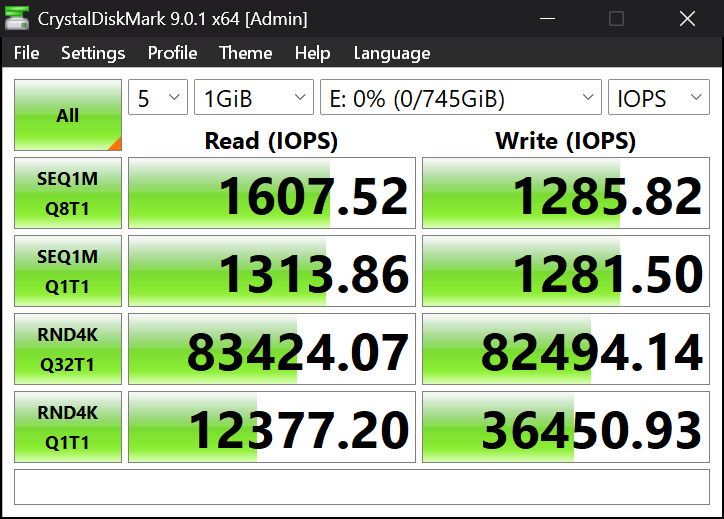This screenshot has width=724, height=519.
Task: Start the RND4K Q32T1 test
Action: [x=68, y=349]
